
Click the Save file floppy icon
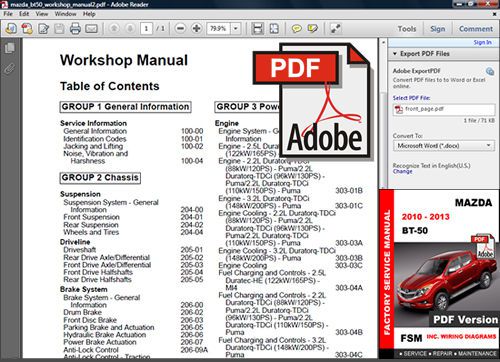click(x=59, y=29)
